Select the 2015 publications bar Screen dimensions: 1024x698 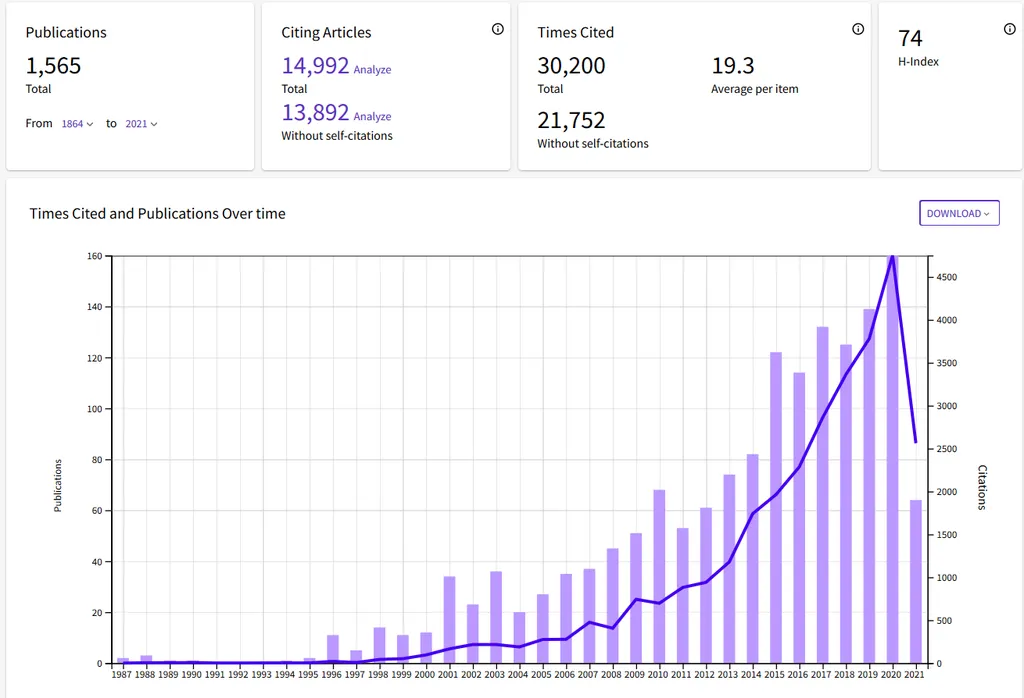pyautogui.click(x=776, y=508)
